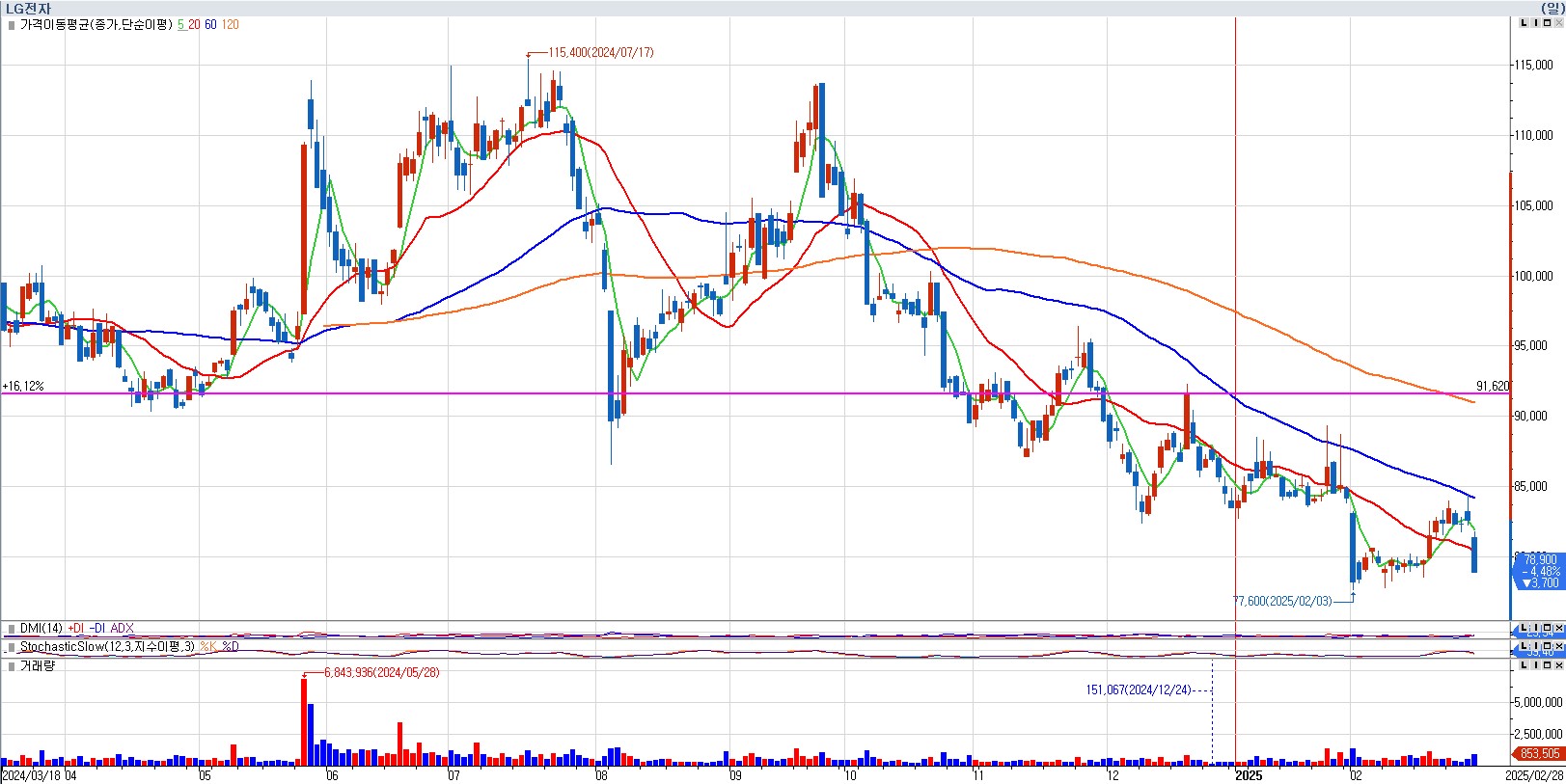This screenshot has width=1566, height=784.
Task: Click the ADX legend in DMI panel
Action: click(x=122, y=629)
